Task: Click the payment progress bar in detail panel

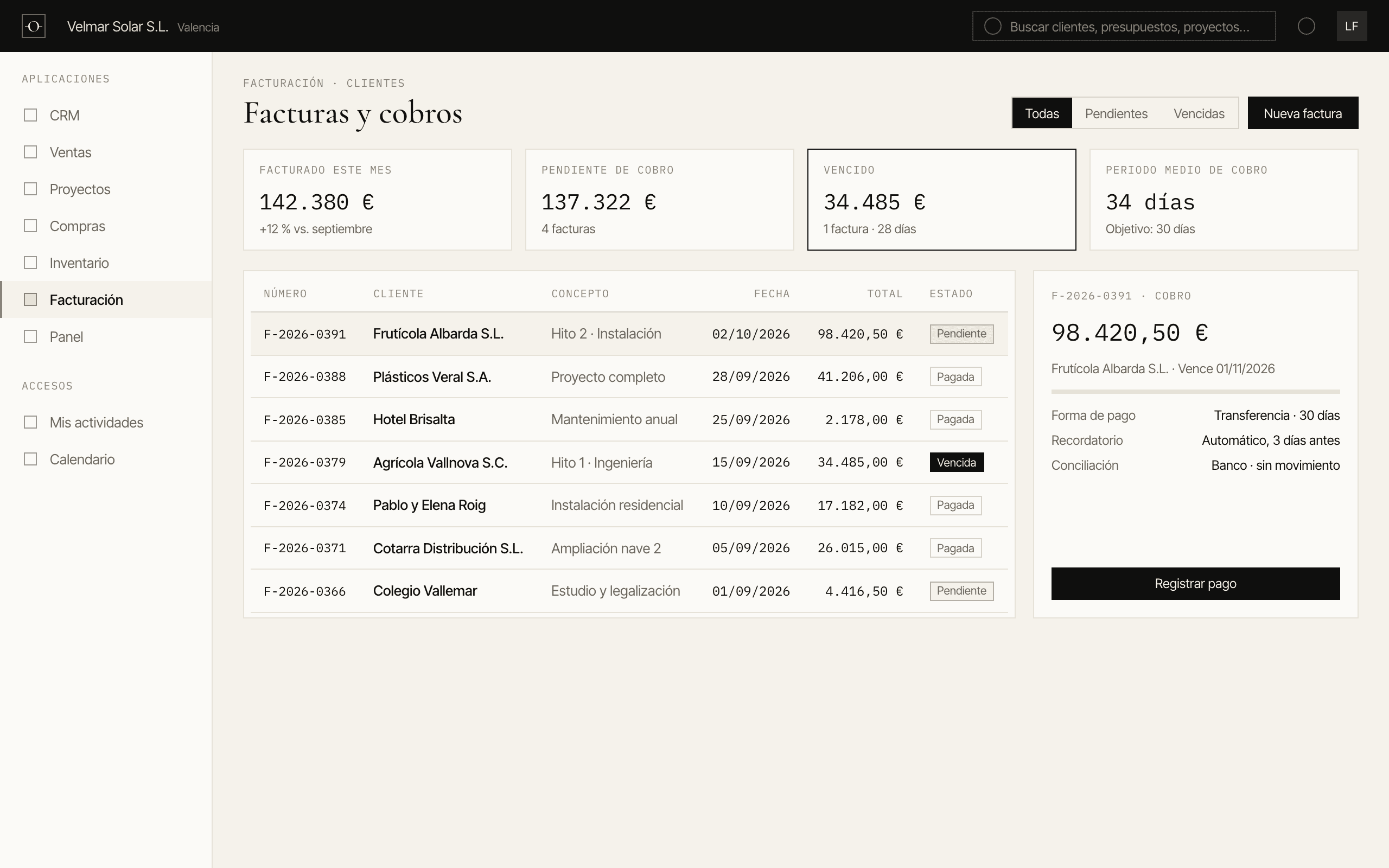Action: pyautogui.click(x=1195, y=392)
